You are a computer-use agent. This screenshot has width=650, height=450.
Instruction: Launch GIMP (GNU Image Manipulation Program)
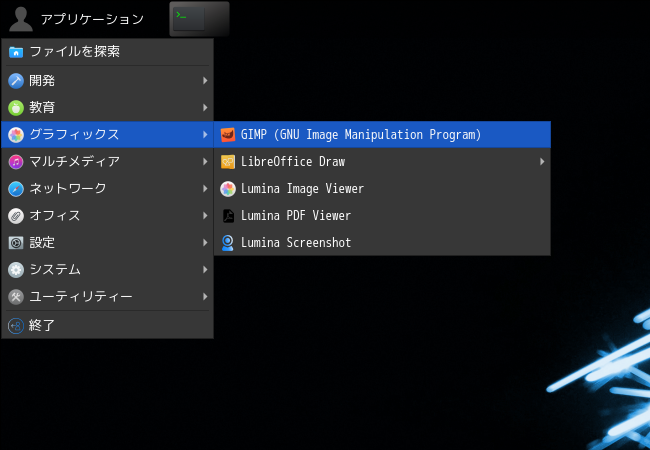click(x=382, y=135)
